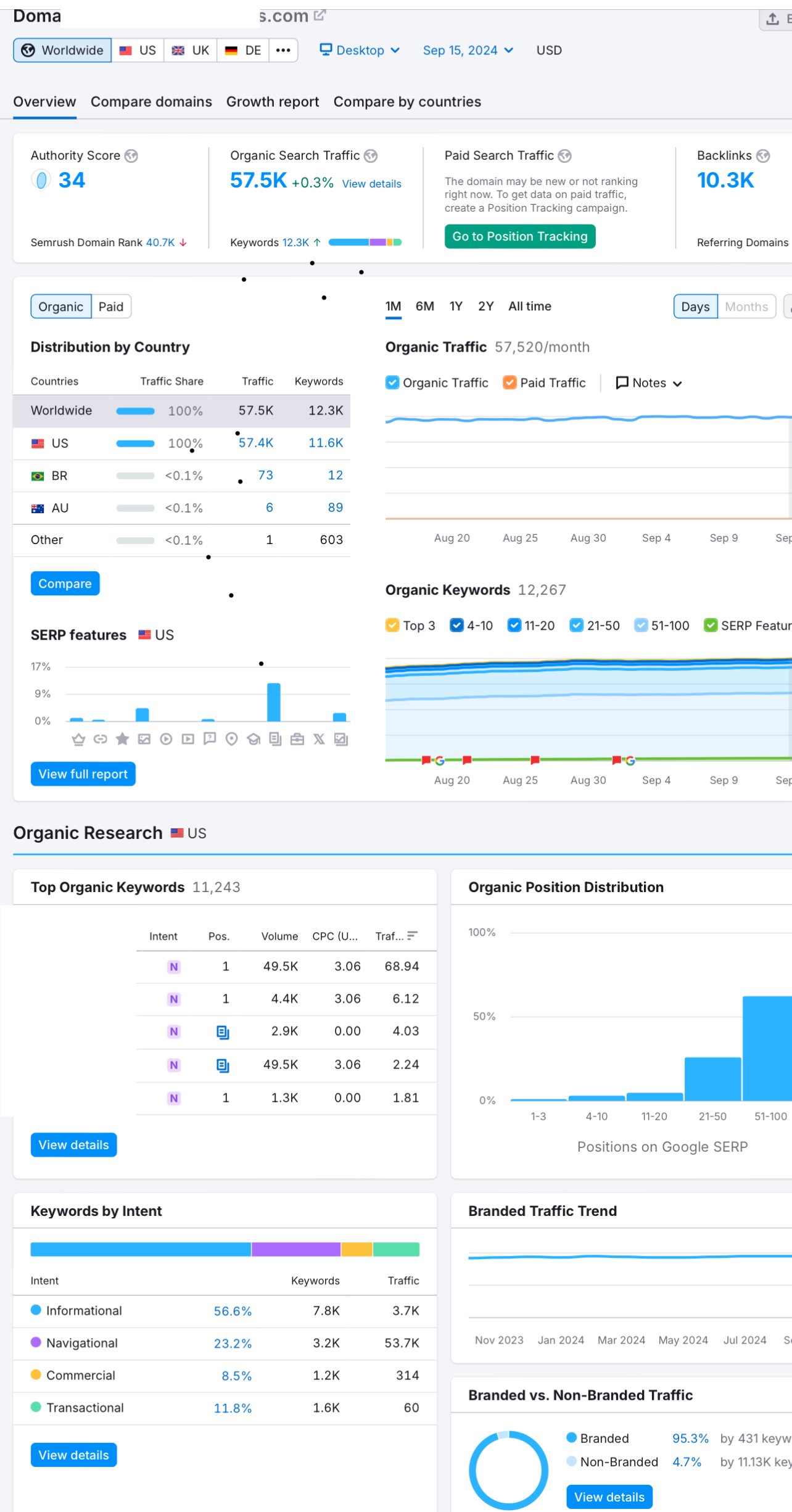Expand the Notes dropdown

click(x=649, y=383)
